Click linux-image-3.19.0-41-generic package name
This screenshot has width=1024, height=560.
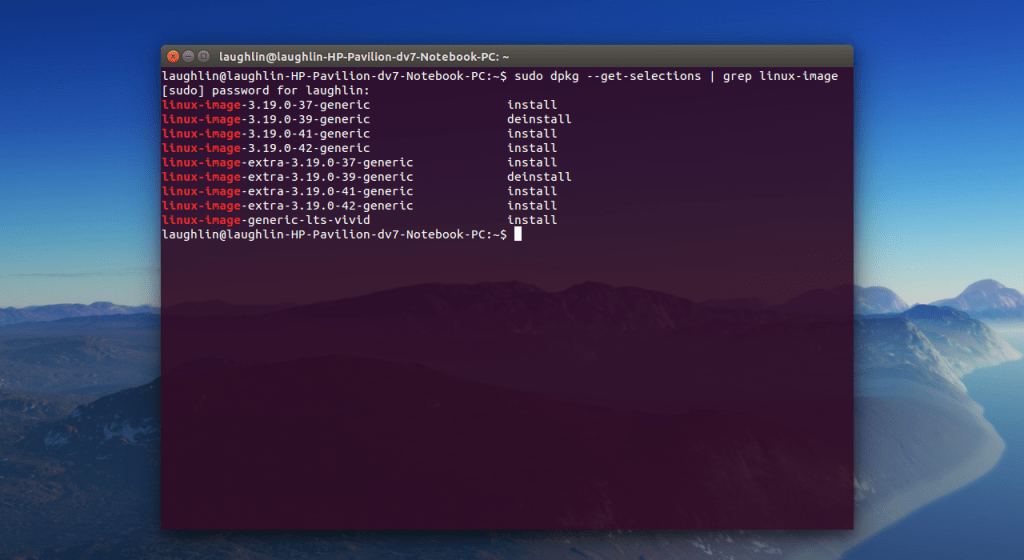(266, 134)
